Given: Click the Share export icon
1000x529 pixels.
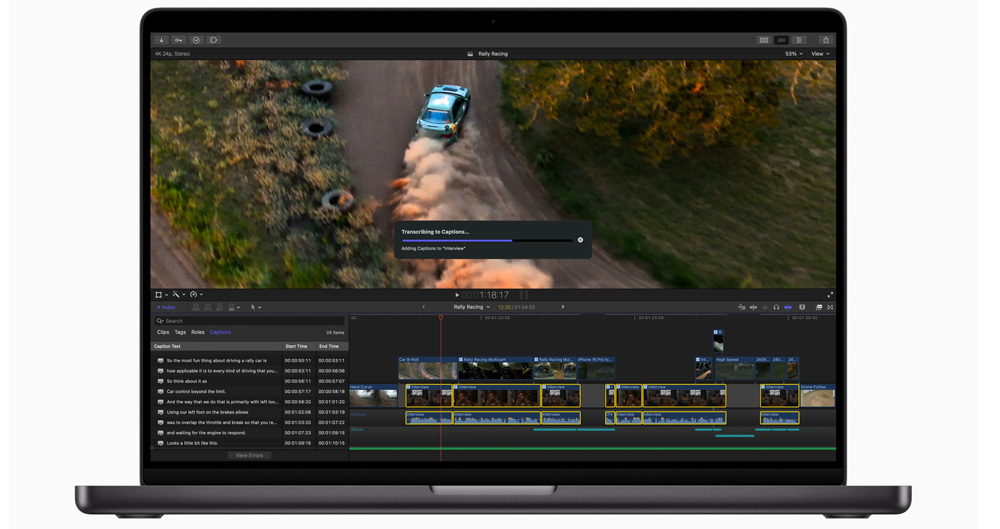Looking at the screenshot, I should (x=825, y=40).
